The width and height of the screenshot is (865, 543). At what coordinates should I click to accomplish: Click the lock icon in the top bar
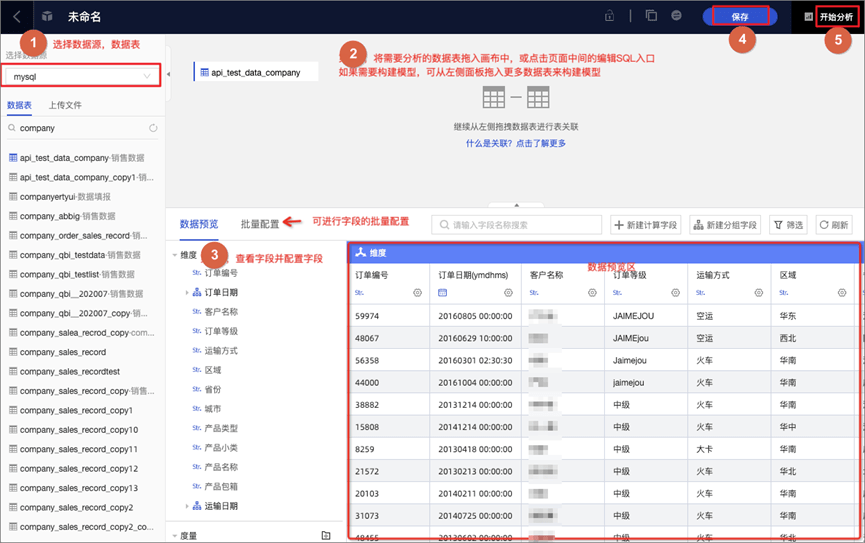click(610, 16)
